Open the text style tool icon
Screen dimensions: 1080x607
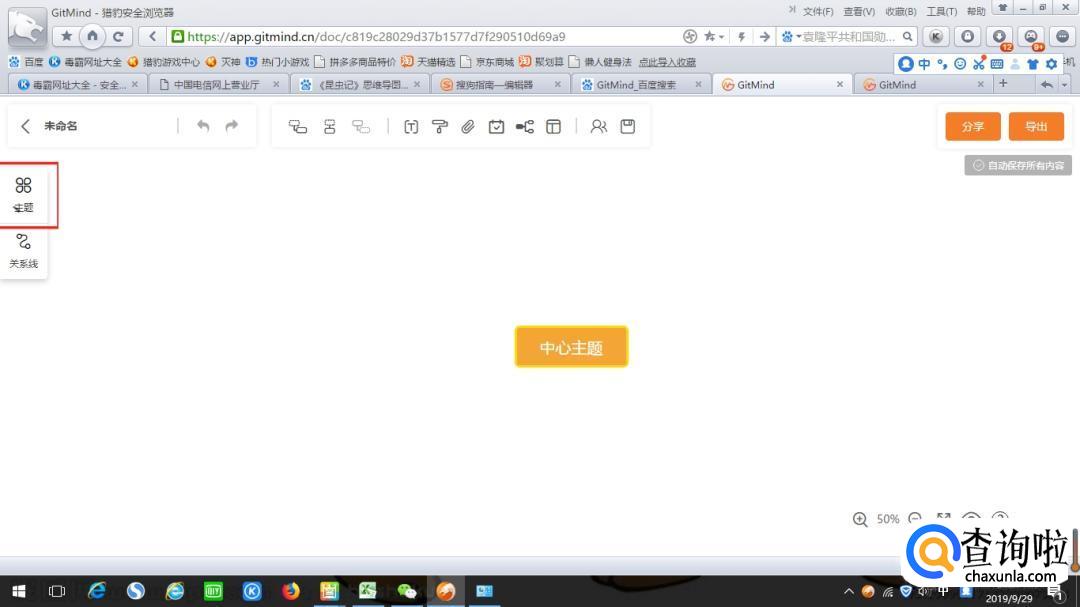pyautogui.click(x=411, y=127)
